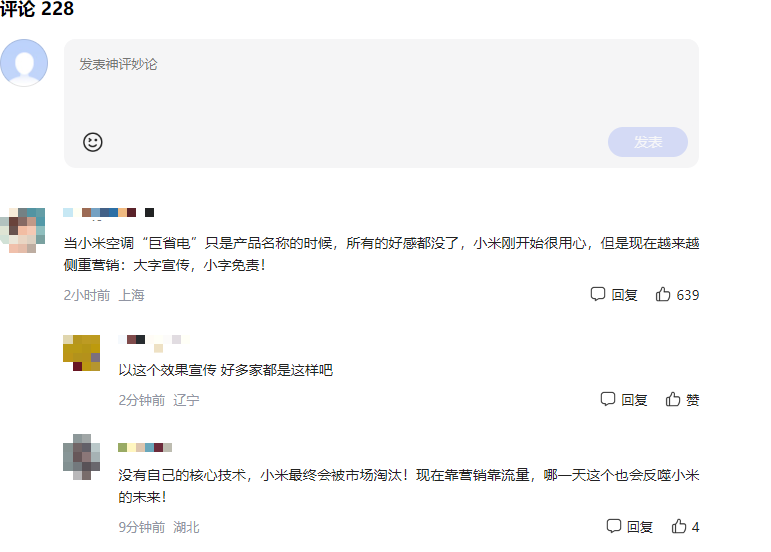Click 回复 text on the 辽宁 reply

point(634,399)
